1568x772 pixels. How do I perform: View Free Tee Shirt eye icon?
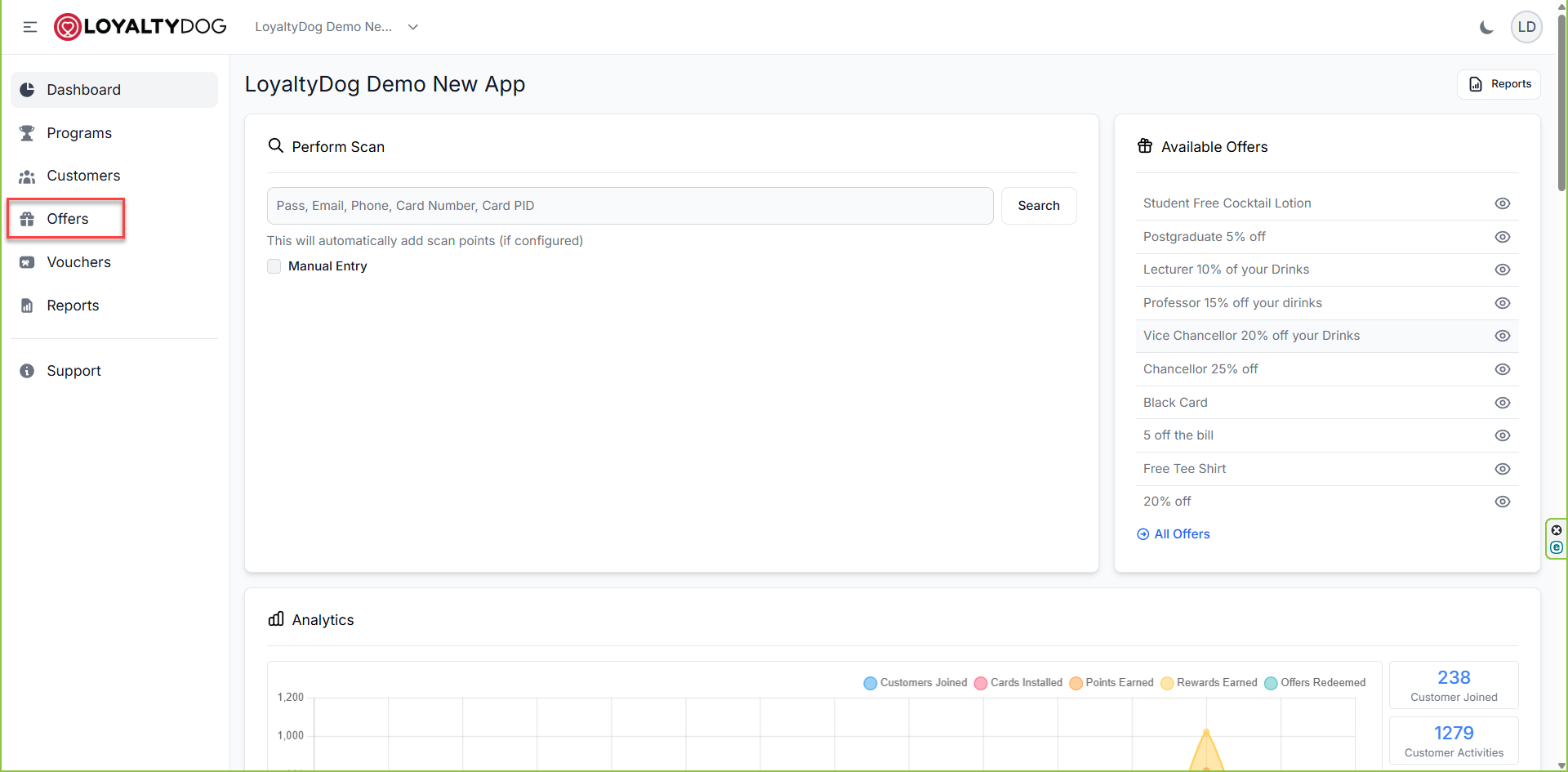1503,469
